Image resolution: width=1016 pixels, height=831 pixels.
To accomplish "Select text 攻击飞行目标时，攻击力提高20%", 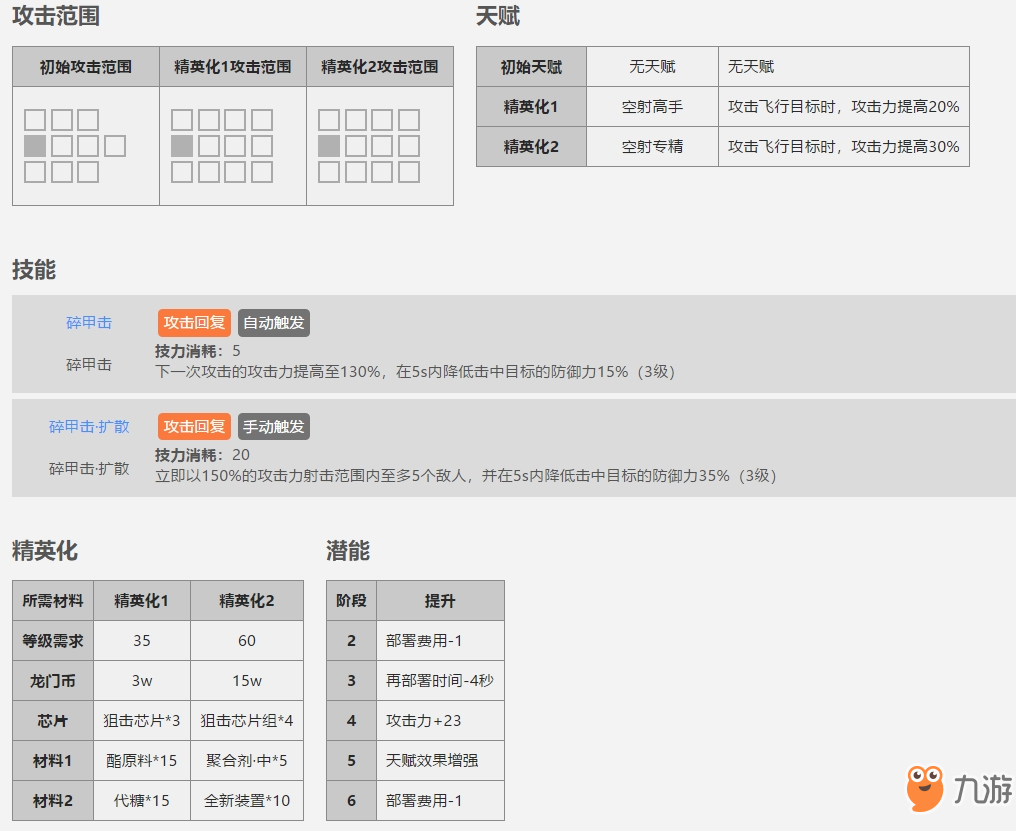I will coord(843,107).
